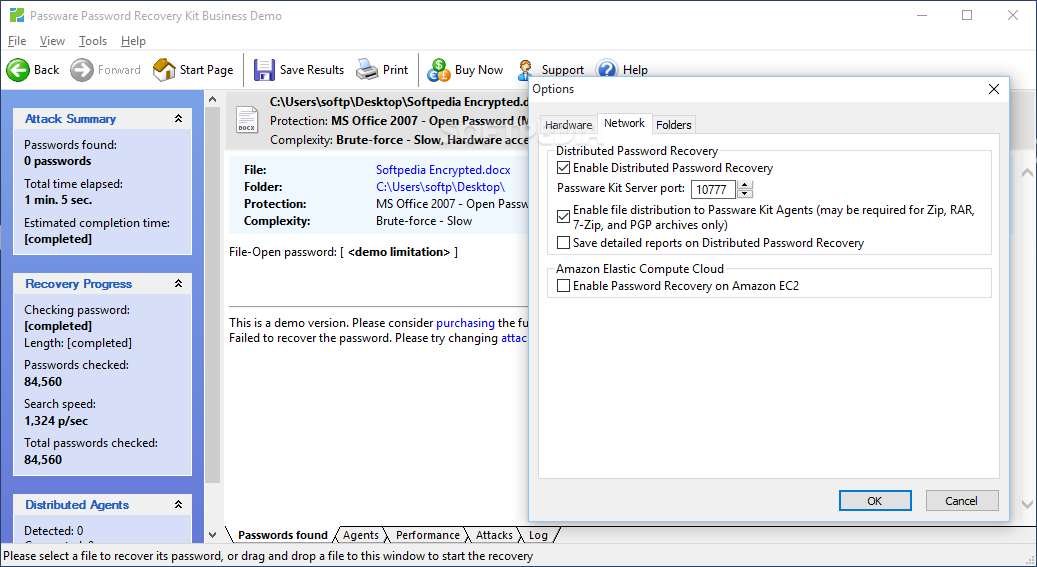Open the Start Page house icon
The height and width of the screenshot is (567, 1037).
[x=164, y=69]
